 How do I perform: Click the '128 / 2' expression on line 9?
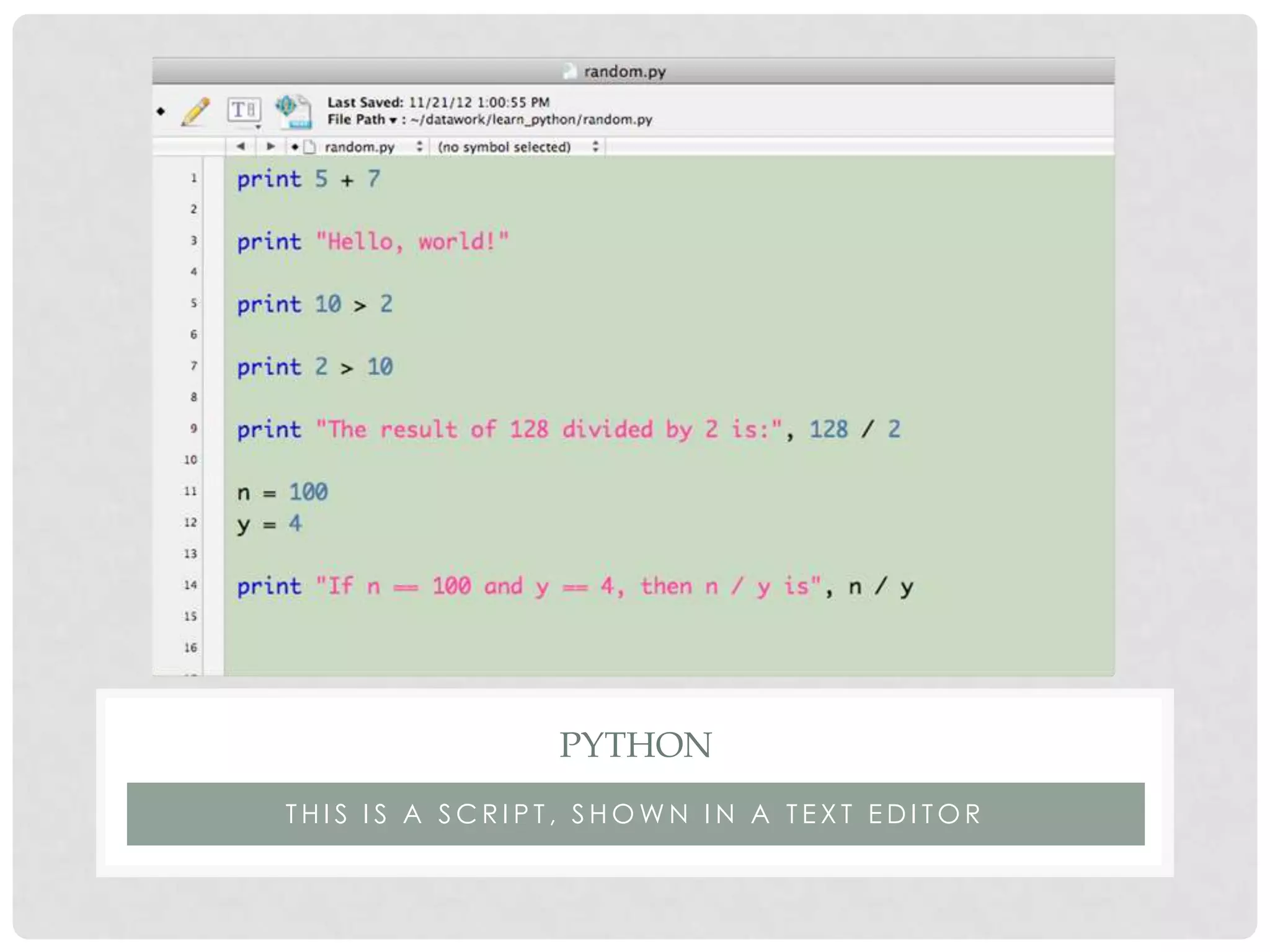[855, 429]
